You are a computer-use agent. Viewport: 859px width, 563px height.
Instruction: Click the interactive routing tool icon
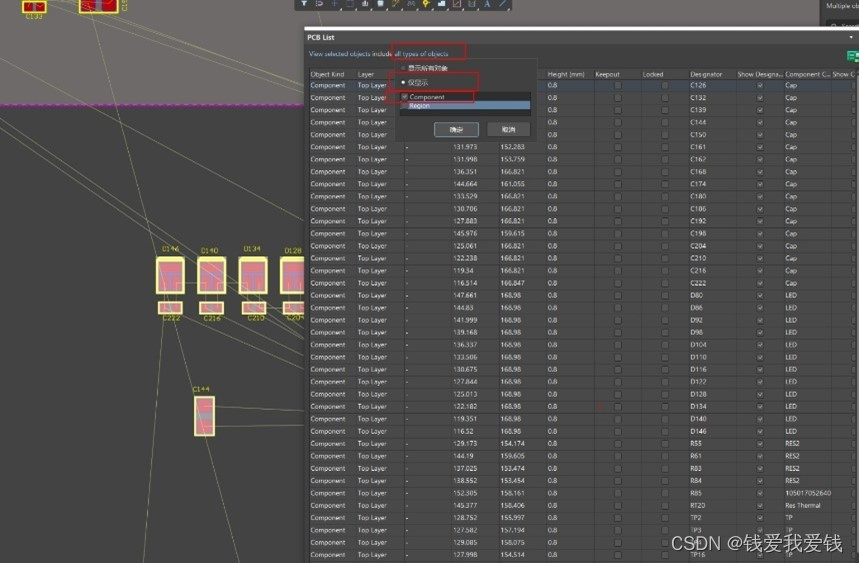(x=396, y=4)
